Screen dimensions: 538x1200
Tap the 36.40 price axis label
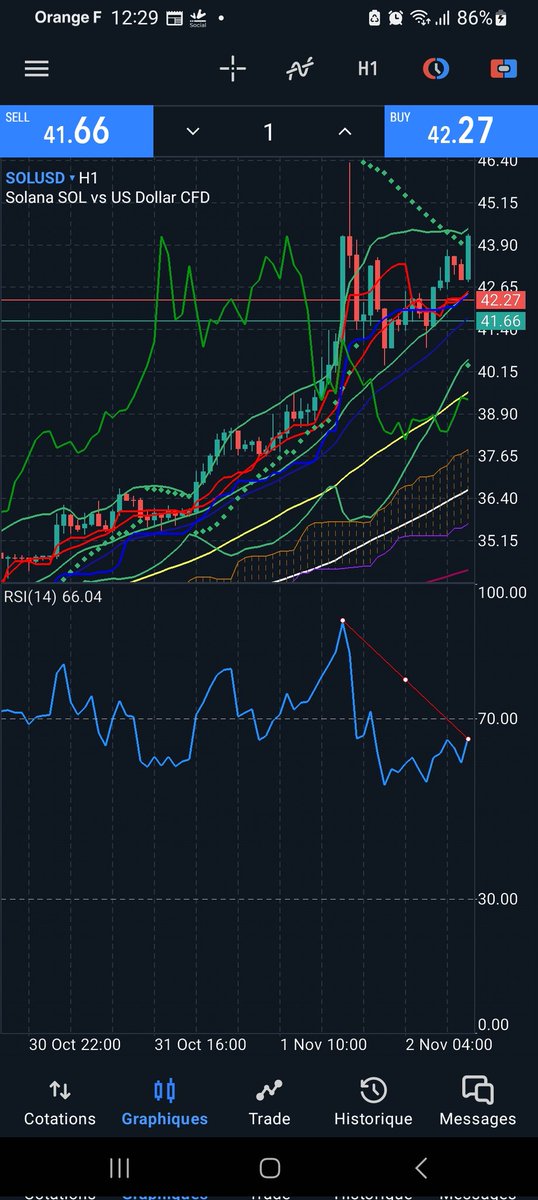tap(497, 498)
